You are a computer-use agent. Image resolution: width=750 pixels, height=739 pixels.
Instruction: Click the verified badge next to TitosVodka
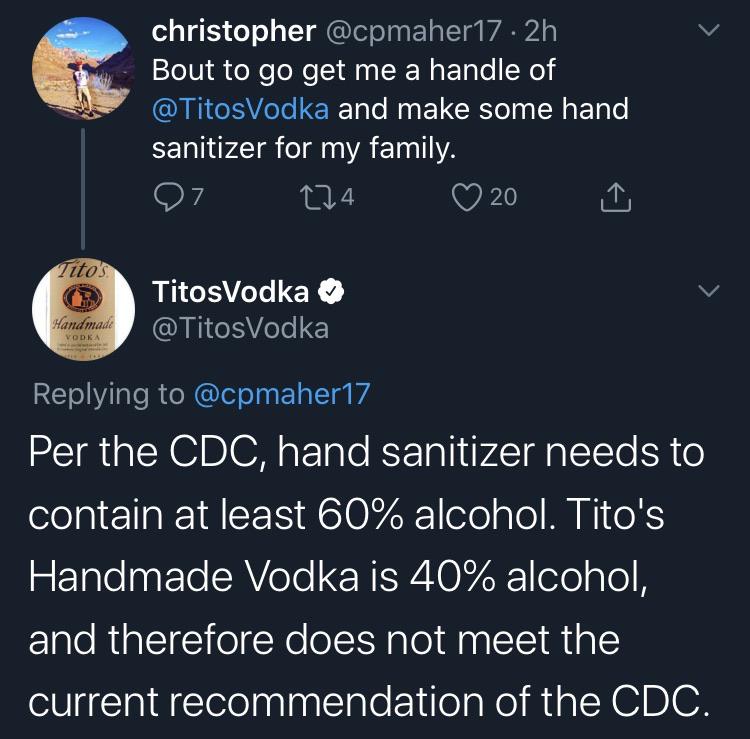point(331,292)
